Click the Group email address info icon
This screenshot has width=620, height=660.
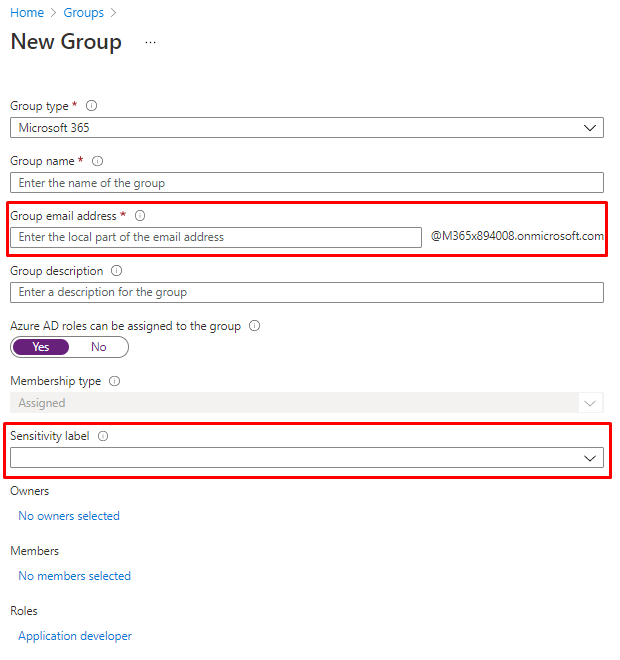pos(140,216)
